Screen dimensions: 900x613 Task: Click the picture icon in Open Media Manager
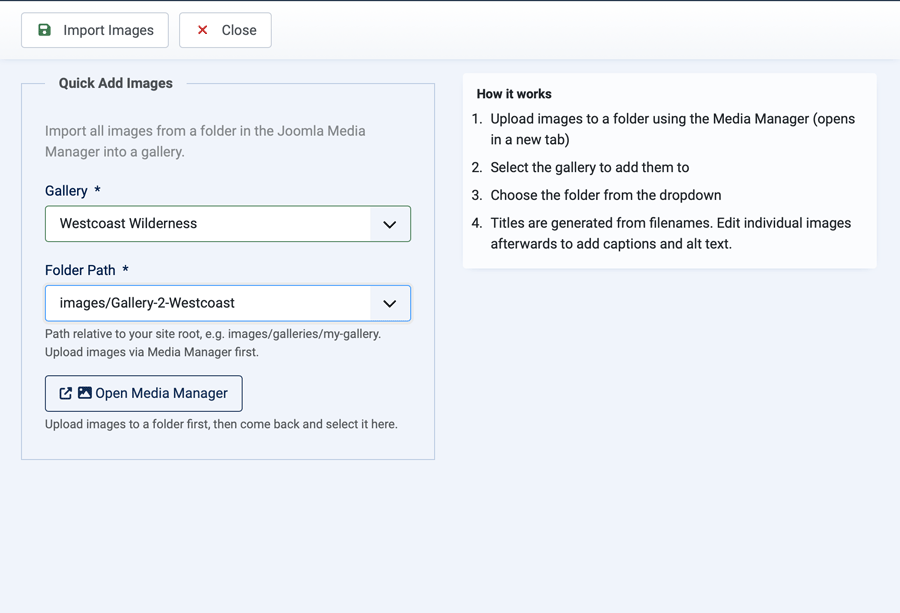pyautogui.click(x=85, y=393)
